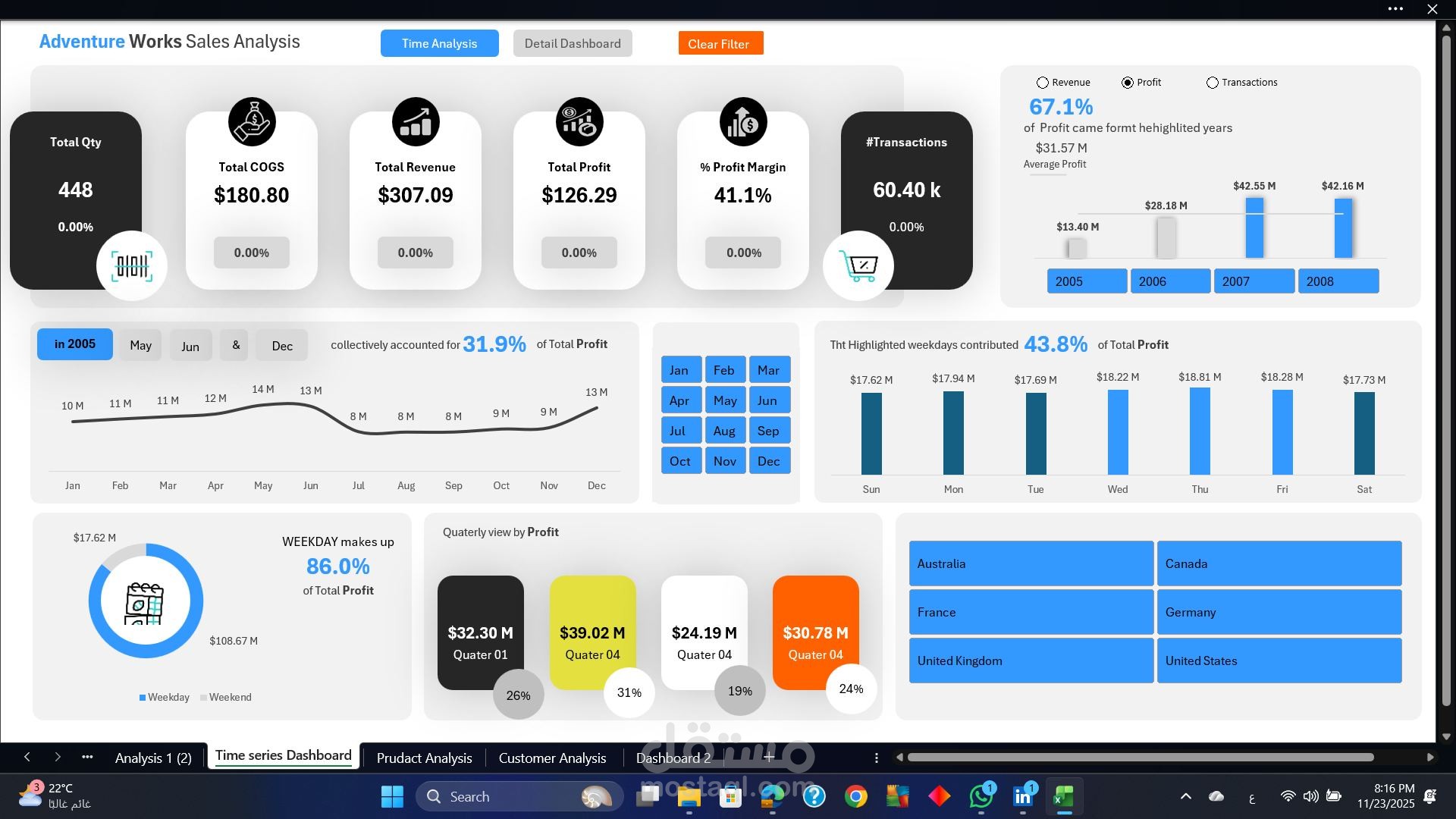
Task: Filter by Australia country slicer
Action: point(1031,563)
